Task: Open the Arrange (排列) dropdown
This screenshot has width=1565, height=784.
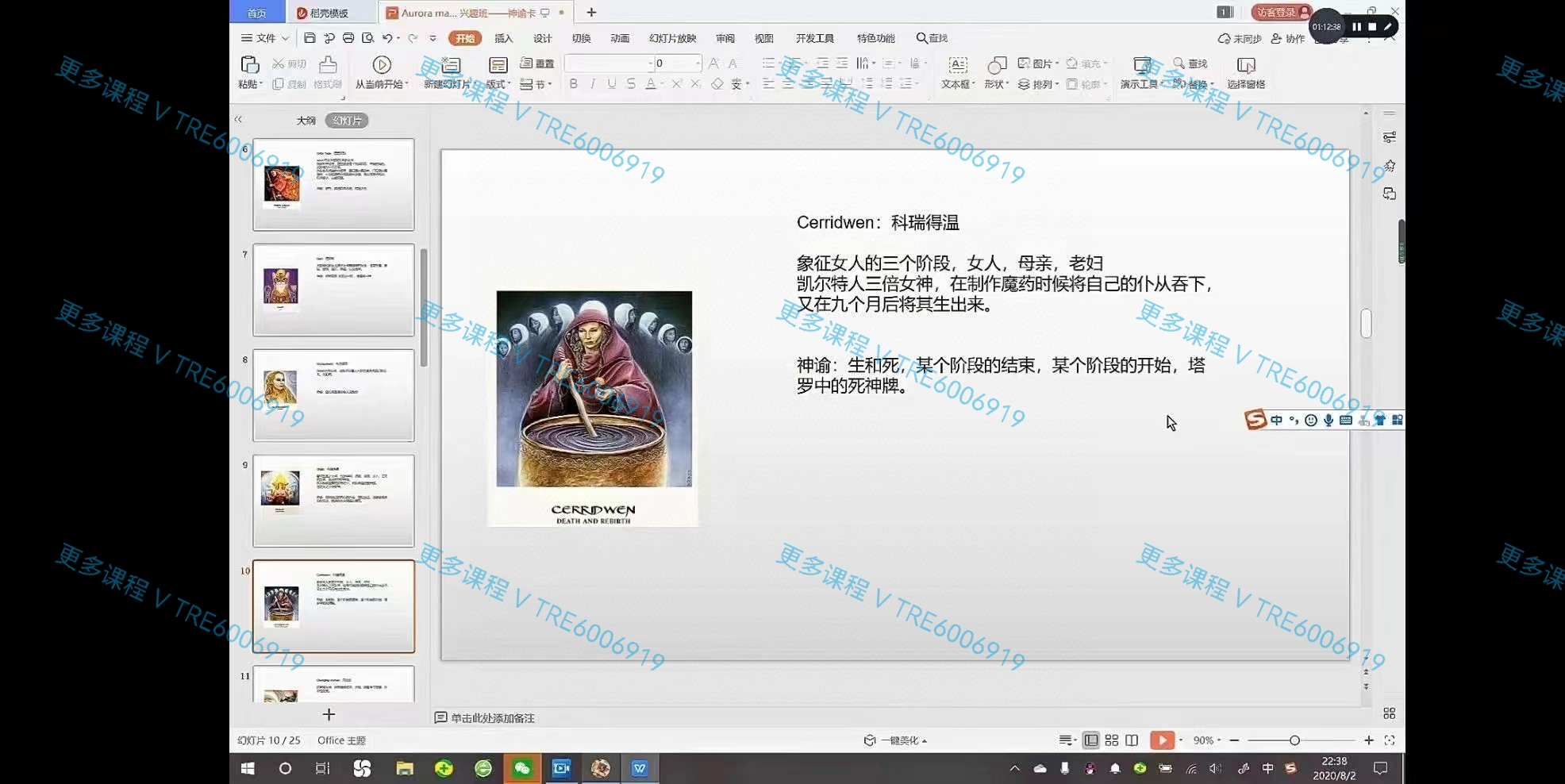Action: pos(1038,84)
